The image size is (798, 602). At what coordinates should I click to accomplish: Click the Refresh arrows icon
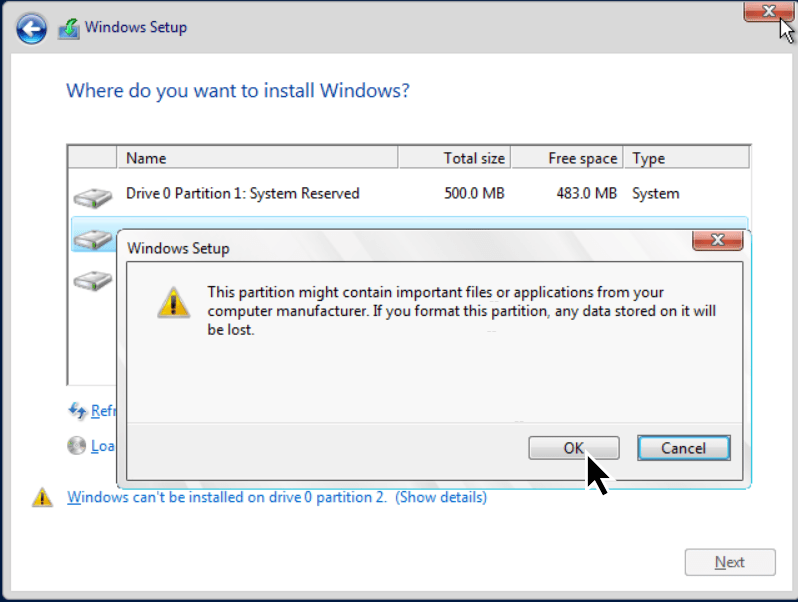click(77, 410)
